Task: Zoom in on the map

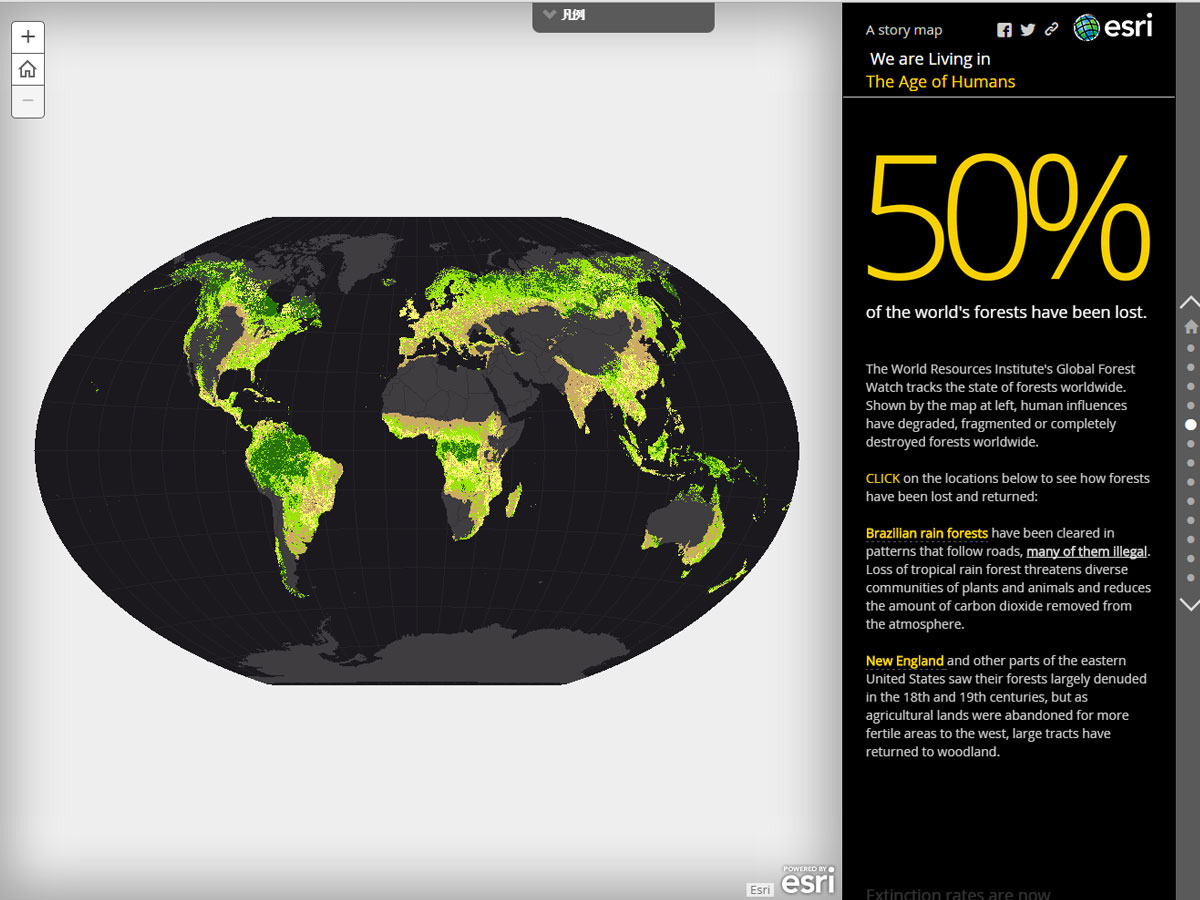Action: coord(28,37)
